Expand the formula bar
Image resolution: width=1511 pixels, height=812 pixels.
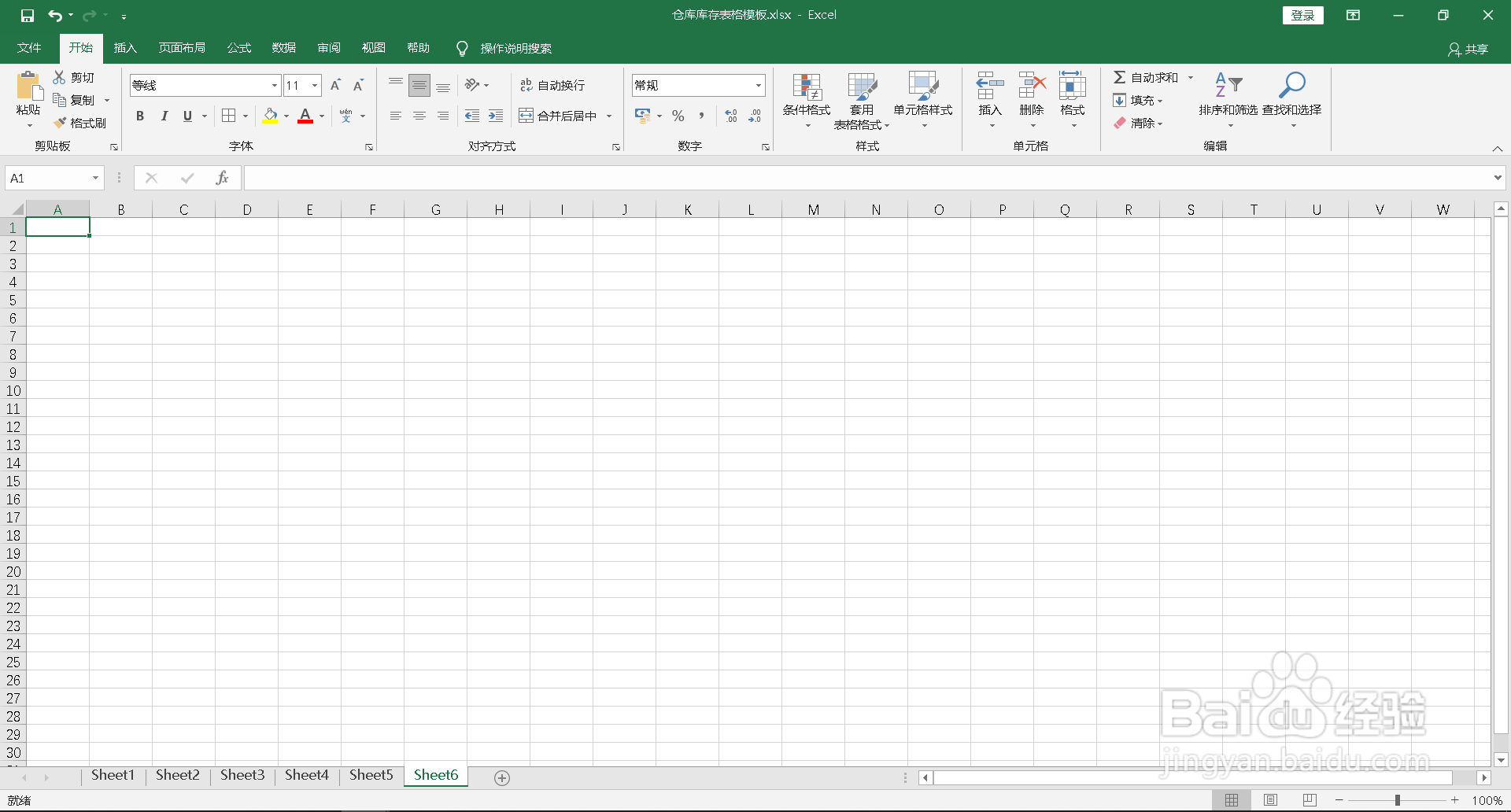coord(1498,178)
